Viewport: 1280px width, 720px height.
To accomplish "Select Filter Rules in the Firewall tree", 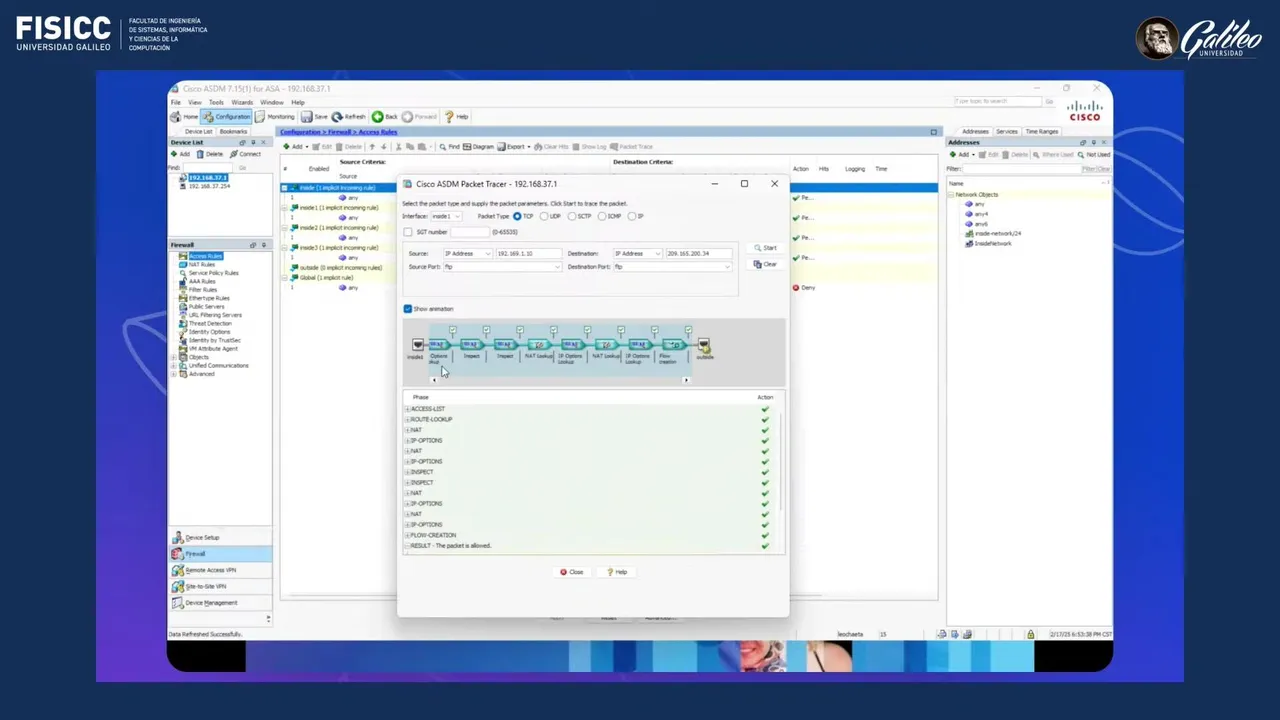I will coord(202,290).
